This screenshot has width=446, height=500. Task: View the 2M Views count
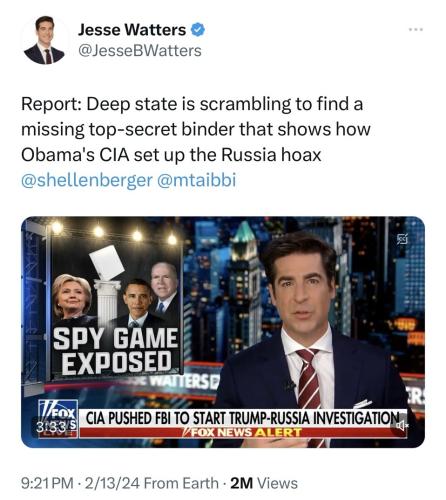coord(264,483)
